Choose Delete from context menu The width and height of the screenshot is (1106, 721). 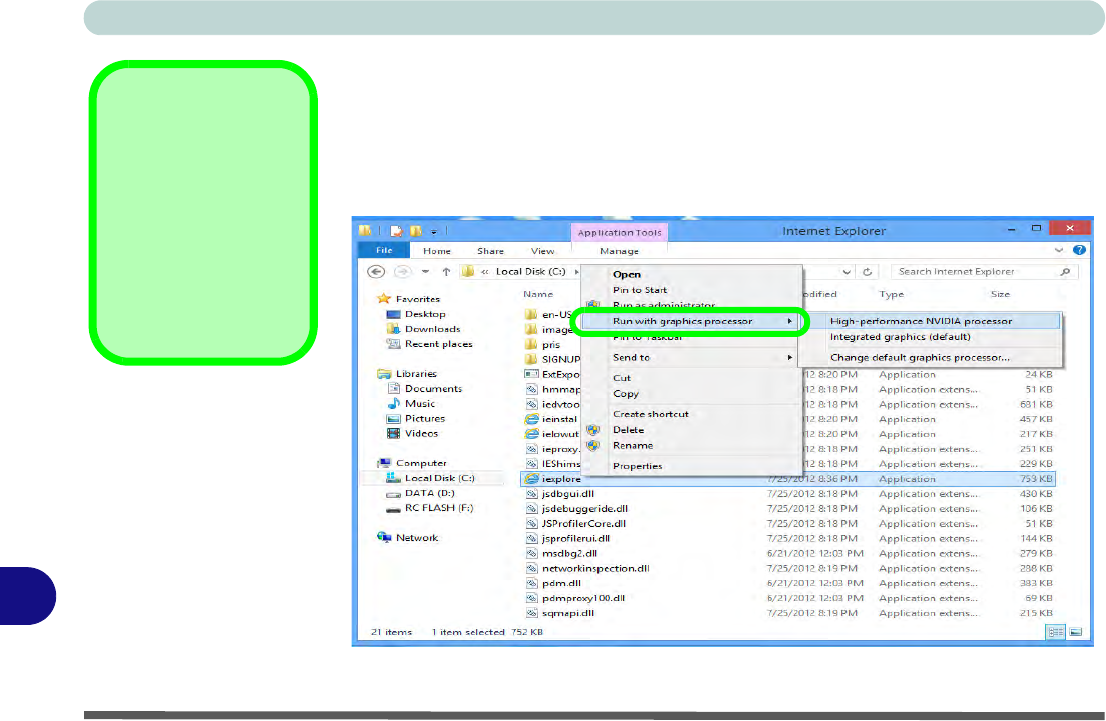[x=628, y=430]
